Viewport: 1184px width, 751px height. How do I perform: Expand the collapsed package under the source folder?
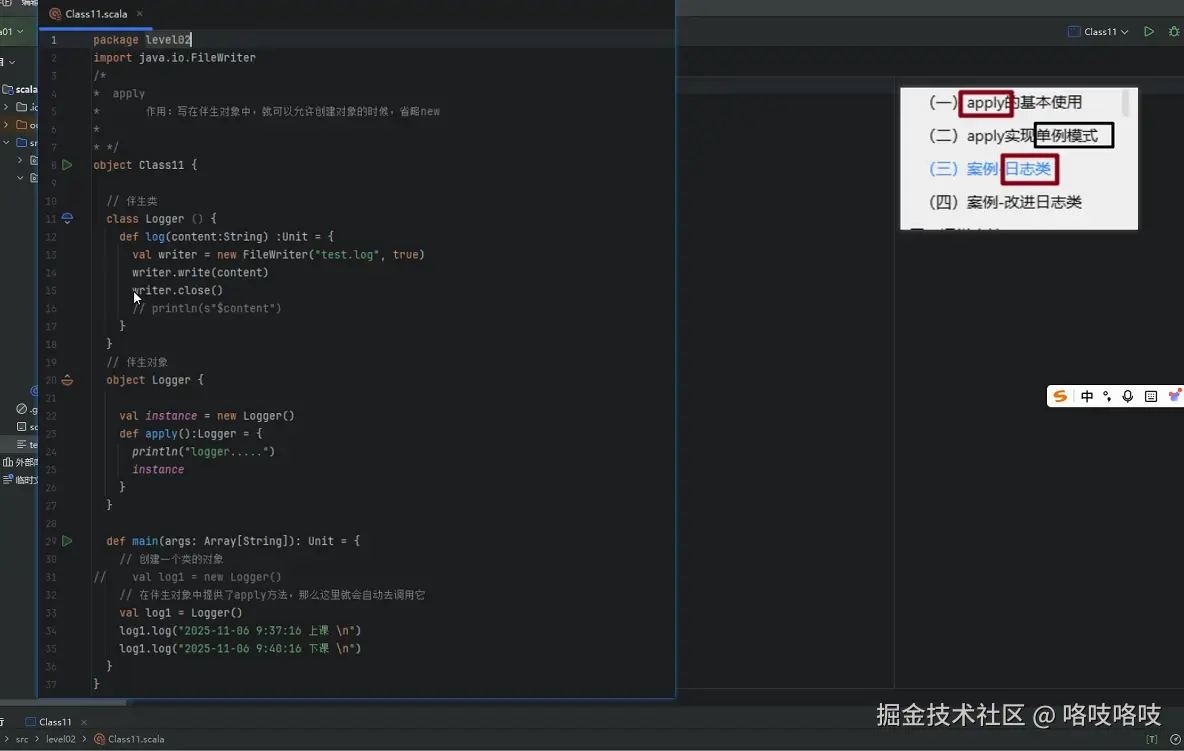point(20,160)
